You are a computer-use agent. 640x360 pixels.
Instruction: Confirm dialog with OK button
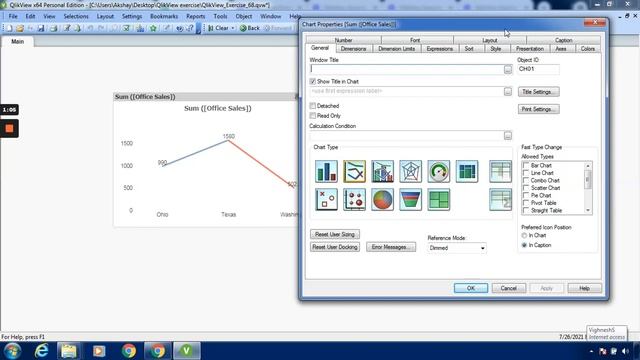click(471, 288)
